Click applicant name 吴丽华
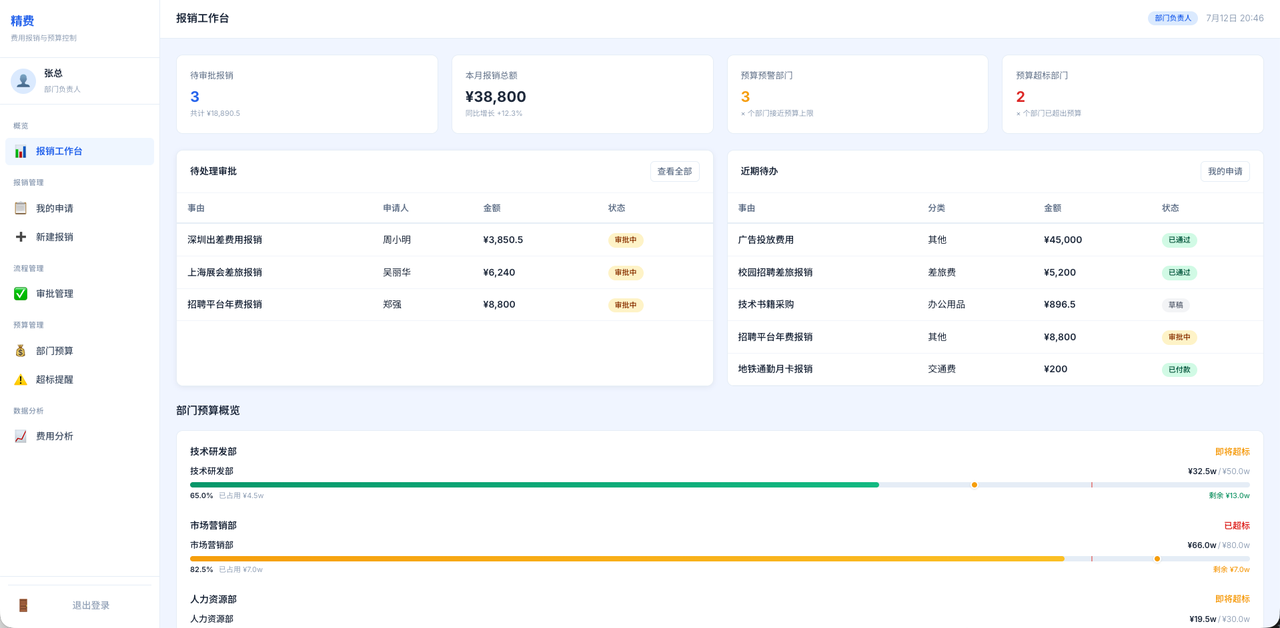1280x628 pixels. click(x=397, y=272)
